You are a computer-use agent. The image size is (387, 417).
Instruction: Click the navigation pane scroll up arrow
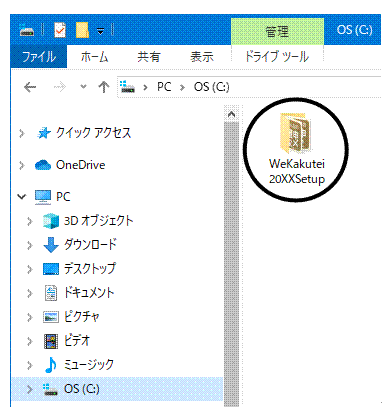(x=231, y=114)
